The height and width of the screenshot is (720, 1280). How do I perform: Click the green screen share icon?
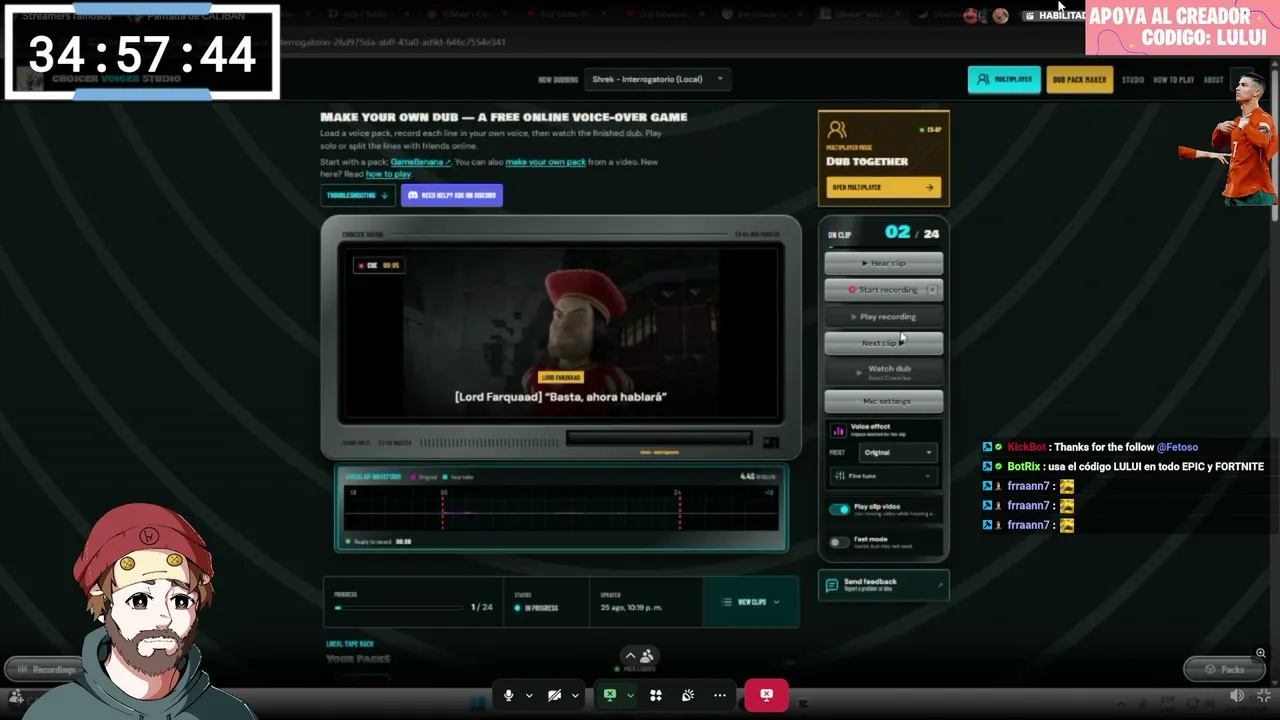tap(609, 695)
